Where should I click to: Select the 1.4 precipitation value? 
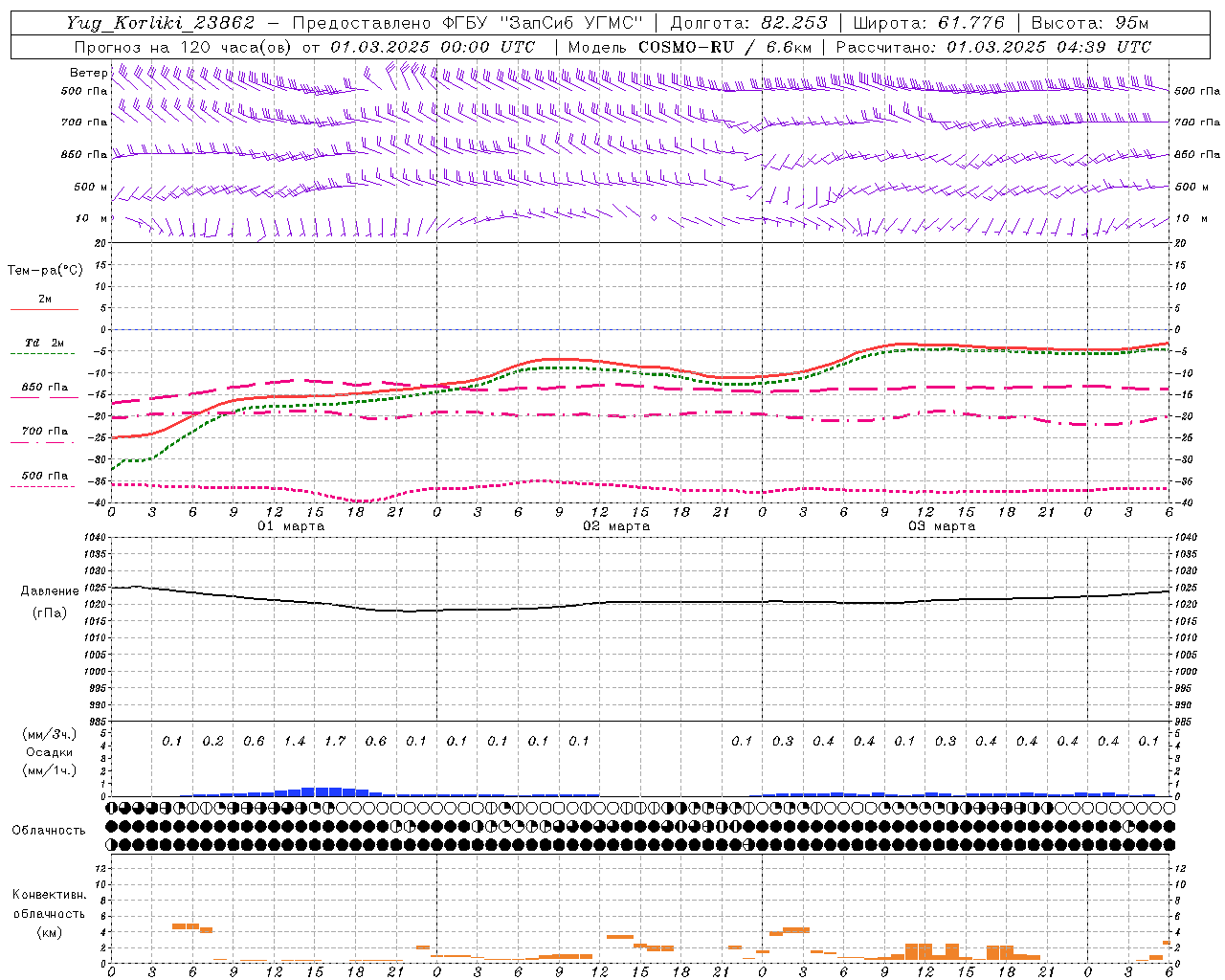[x=295, y=741]
